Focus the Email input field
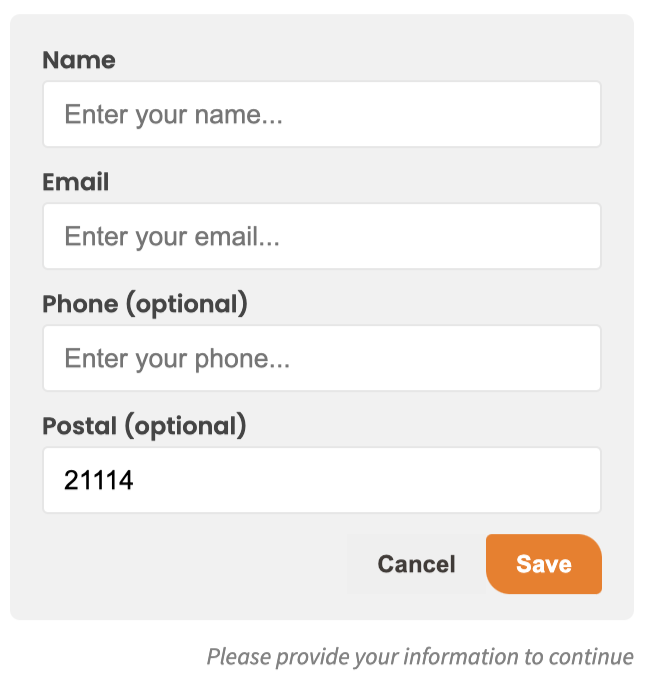 [x=321, y=237]
